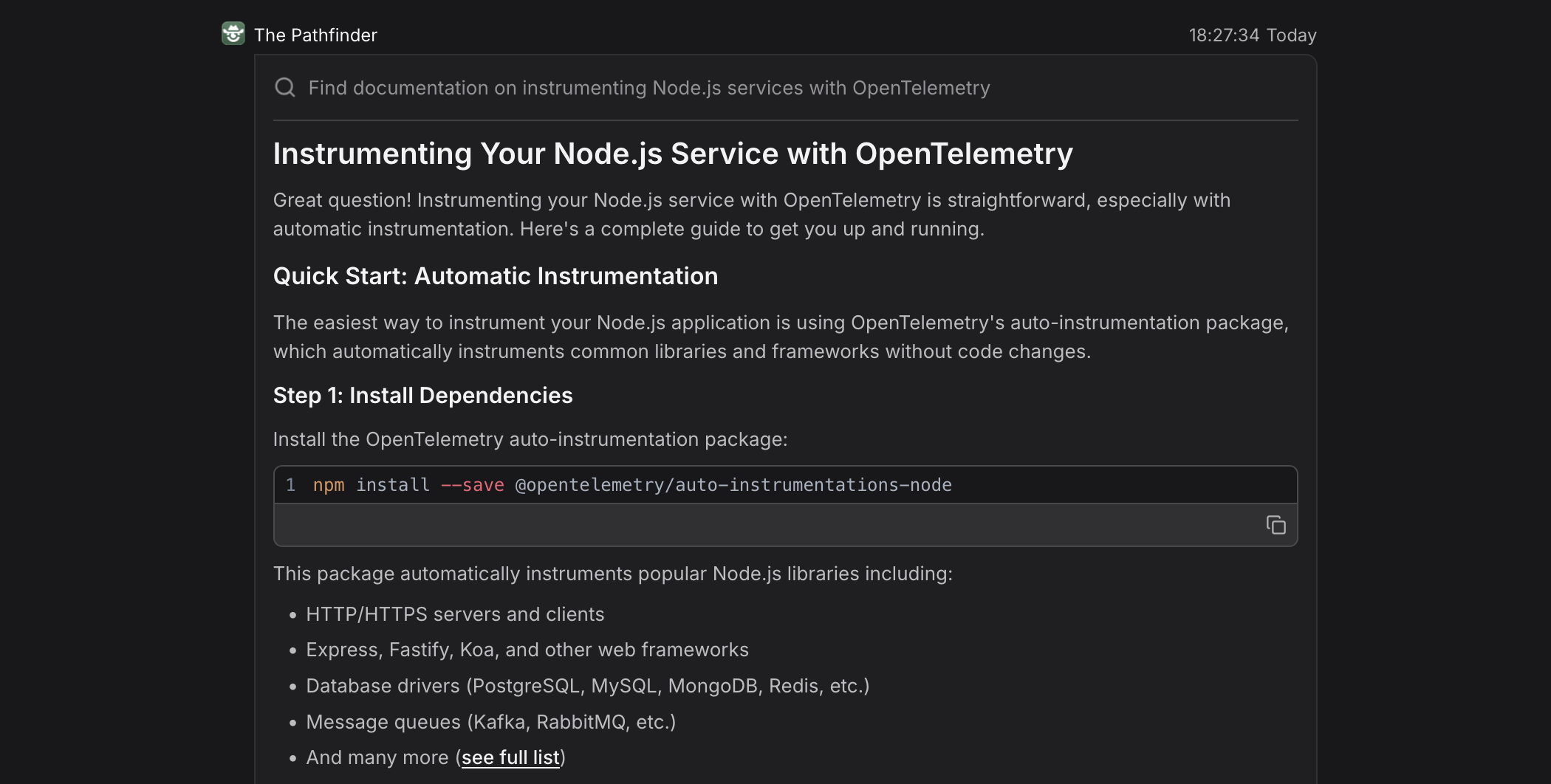Click the Pathfinder avatar icon

233,34
